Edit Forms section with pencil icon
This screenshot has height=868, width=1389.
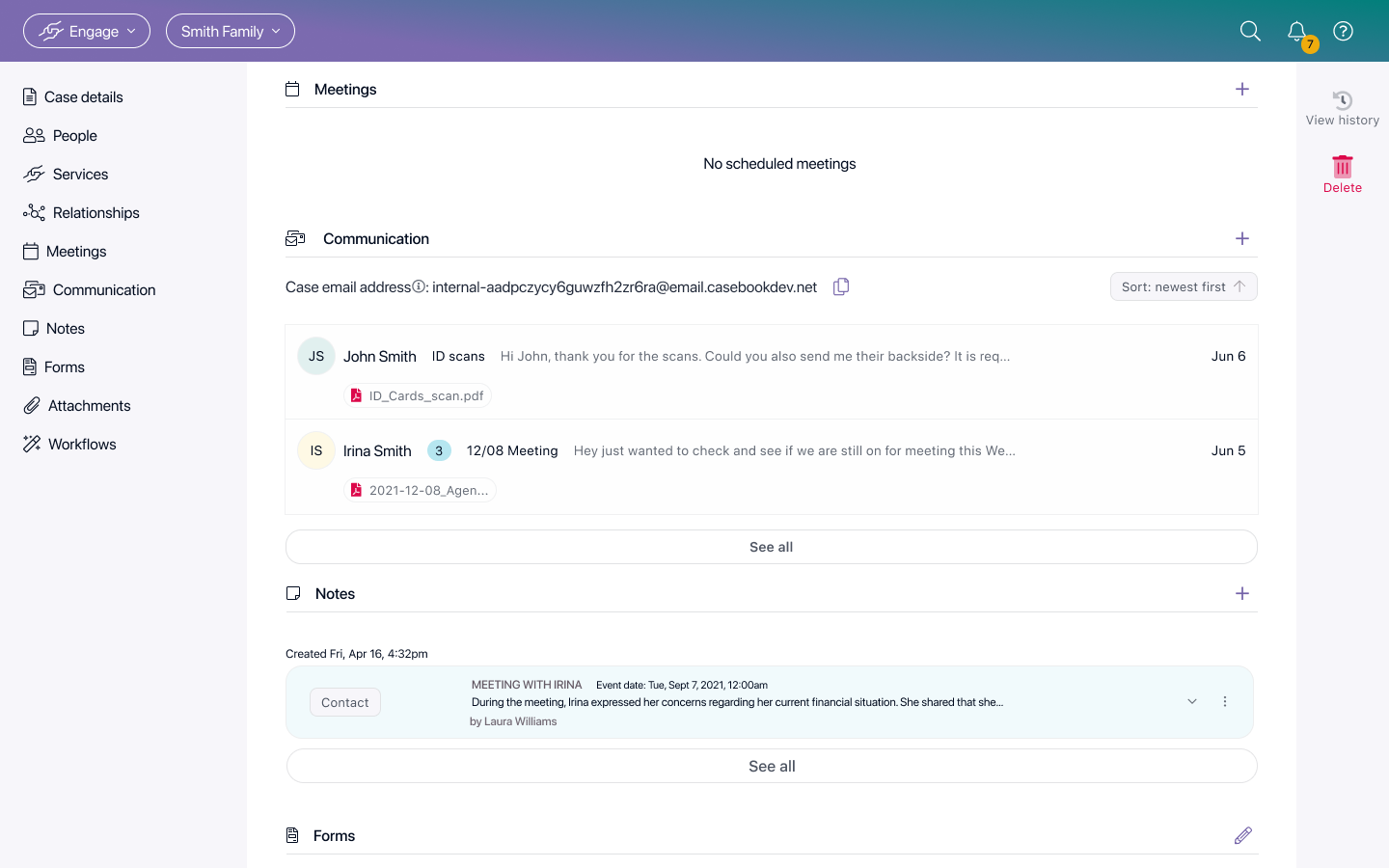(x=1242, y=835)
